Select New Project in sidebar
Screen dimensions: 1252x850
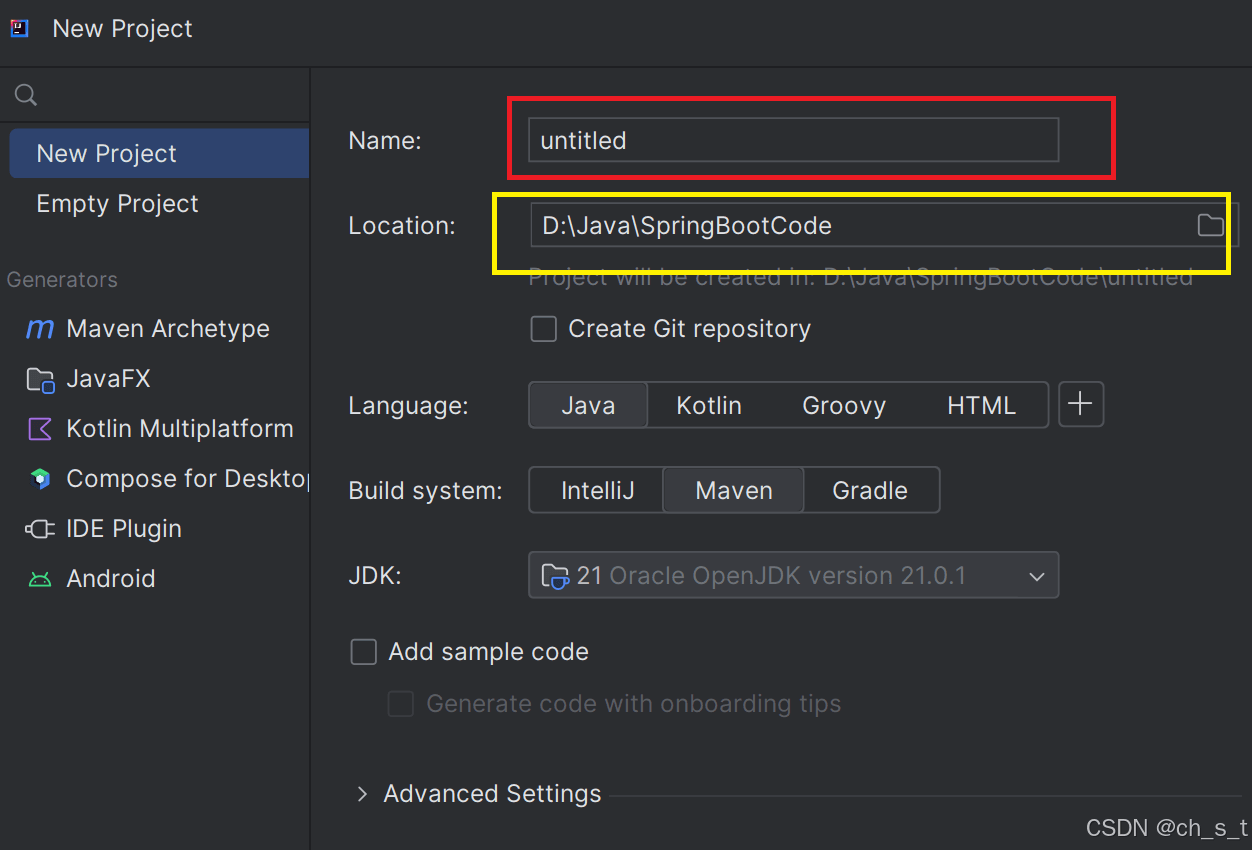pos(159,153)
